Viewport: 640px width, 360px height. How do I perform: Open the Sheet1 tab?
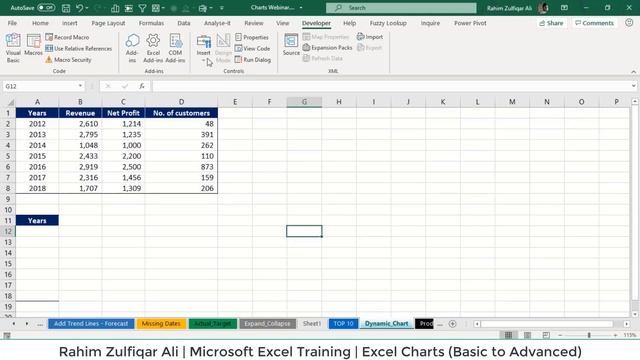click(x=312, y=324)
